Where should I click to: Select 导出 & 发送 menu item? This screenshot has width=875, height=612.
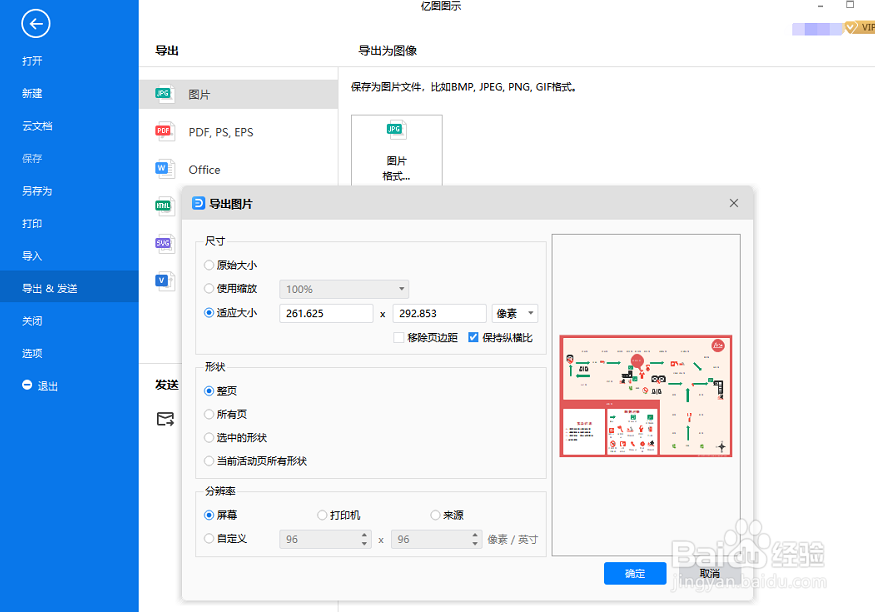[69, 287]
